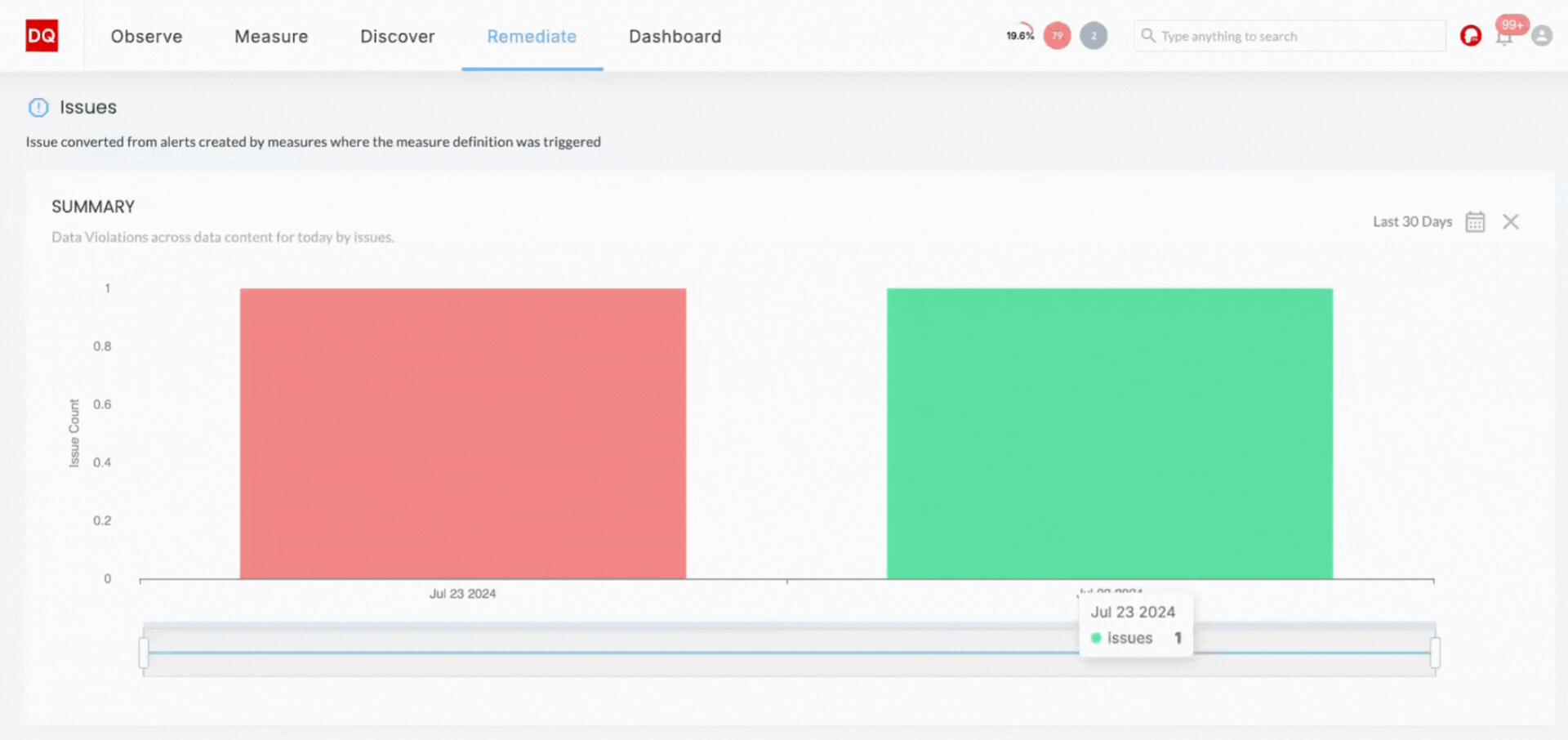Screen dimensions: 1568x740
Task: Open the Measure section
Action: tap(271, 36)
